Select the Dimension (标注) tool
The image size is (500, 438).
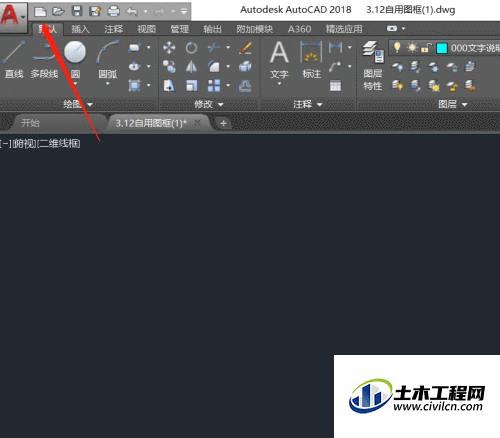click(311, 60)
